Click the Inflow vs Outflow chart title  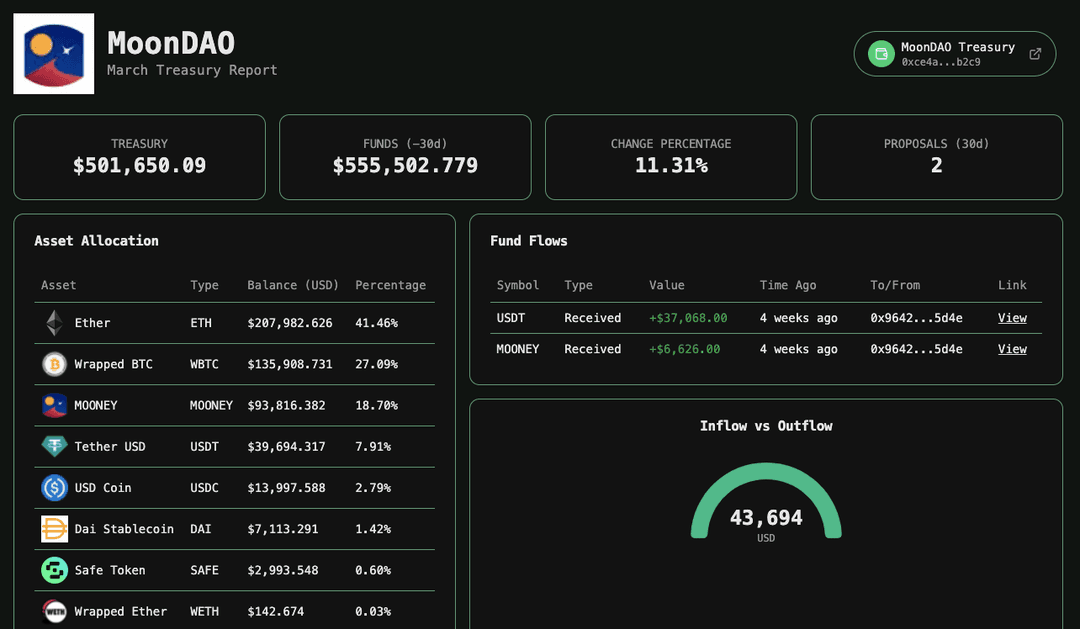pos(766,426)
